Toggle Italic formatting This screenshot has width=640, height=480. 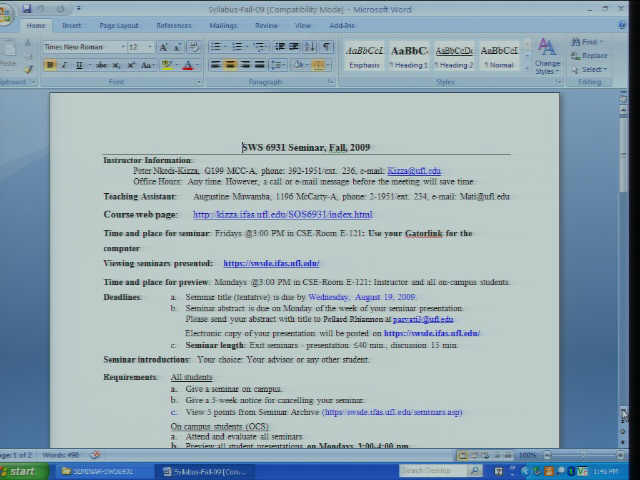[64, 65]
